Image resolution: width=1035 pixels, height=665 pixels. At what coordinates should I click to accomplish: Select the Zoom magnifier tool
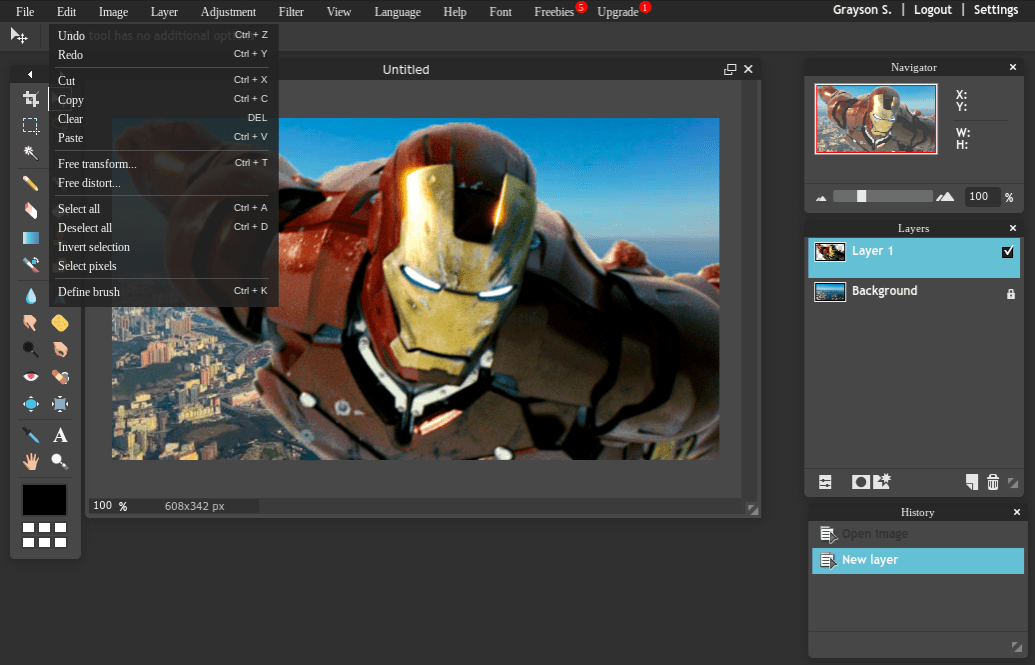point(60,461)
